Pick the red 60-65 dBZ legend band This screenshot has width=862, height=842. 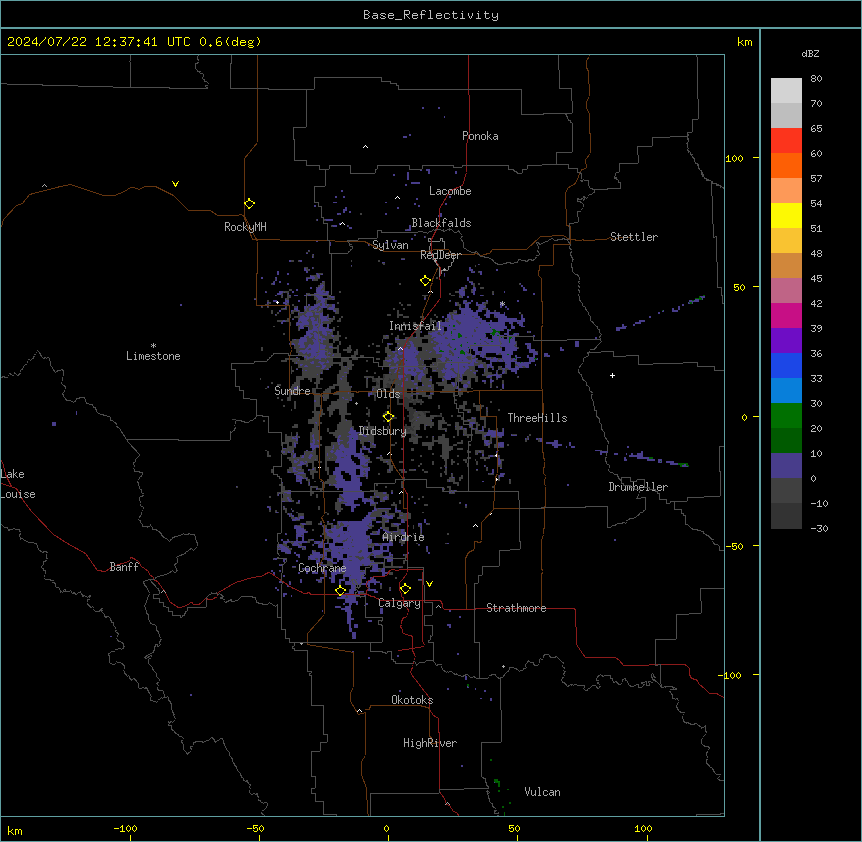tap(786, 141)
